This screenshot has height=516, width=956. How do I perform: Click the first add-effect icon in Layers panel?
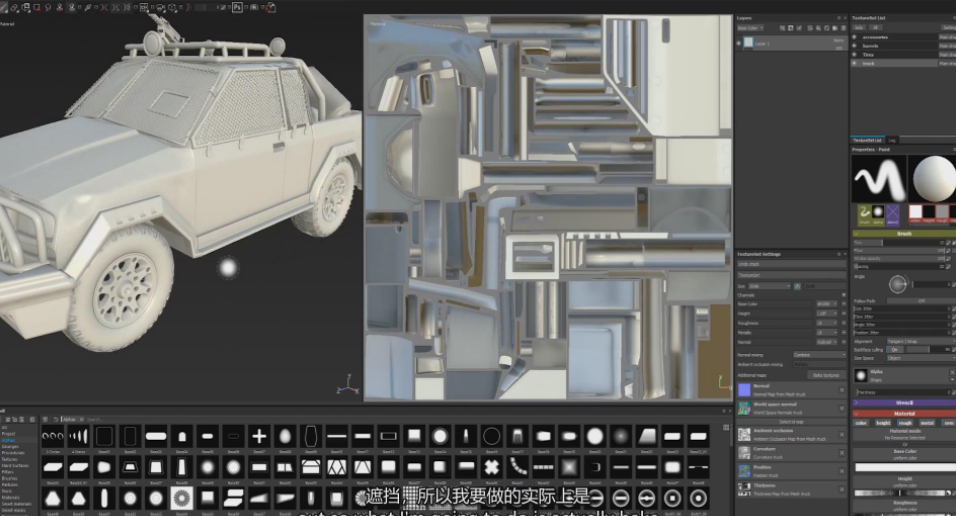tap(782, 28)
